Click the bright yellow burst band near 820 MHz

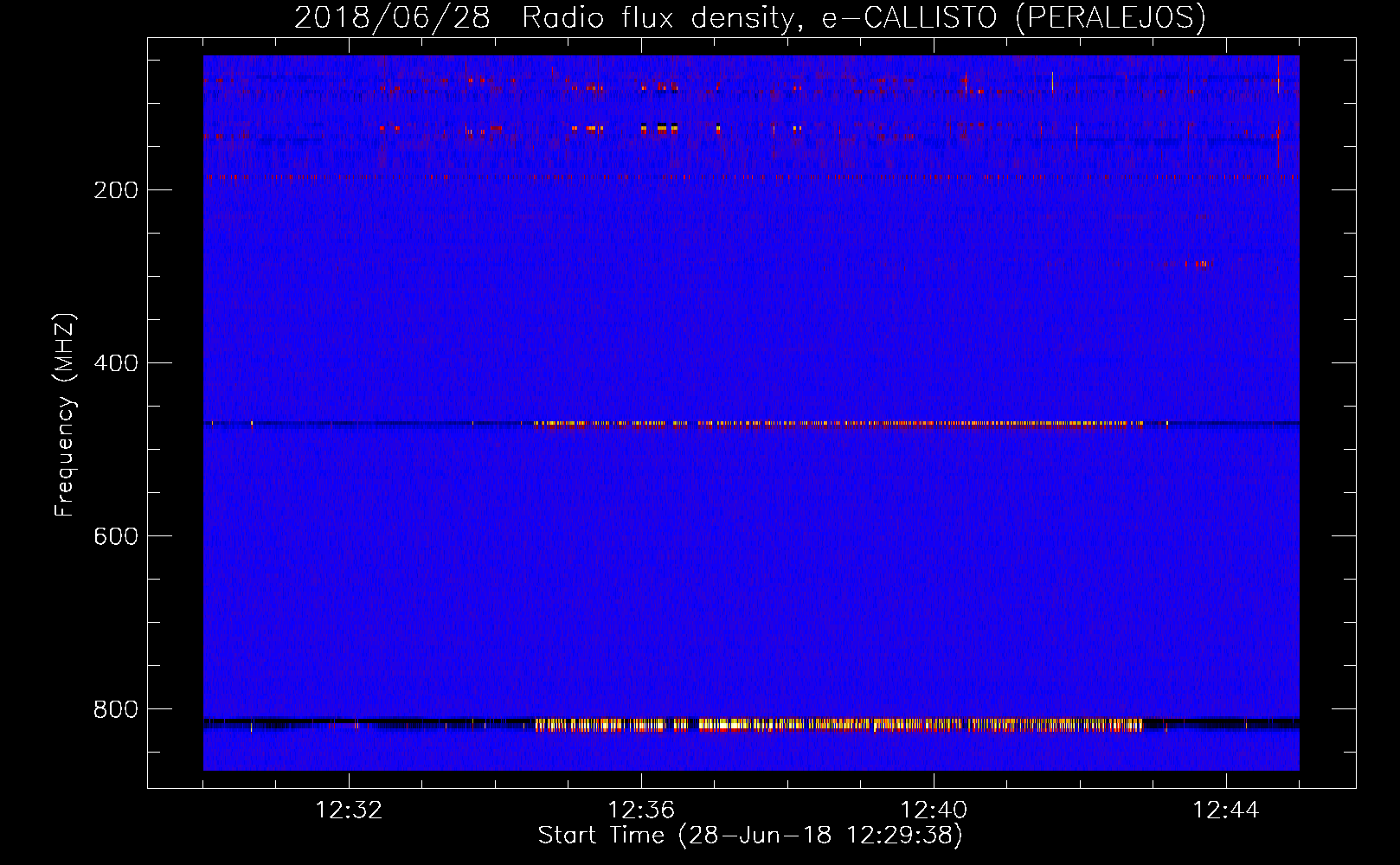(x=839, y=725)
